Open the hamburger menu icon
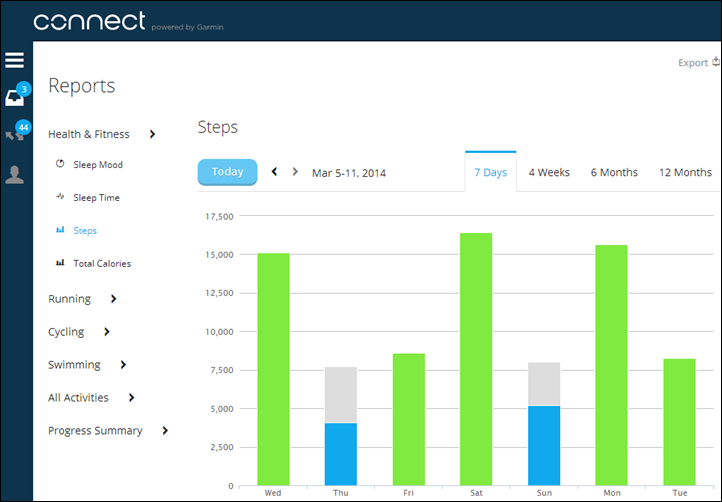Image resolution: width=722 pixels, height=502 pixels. click(x=15, y=60)
